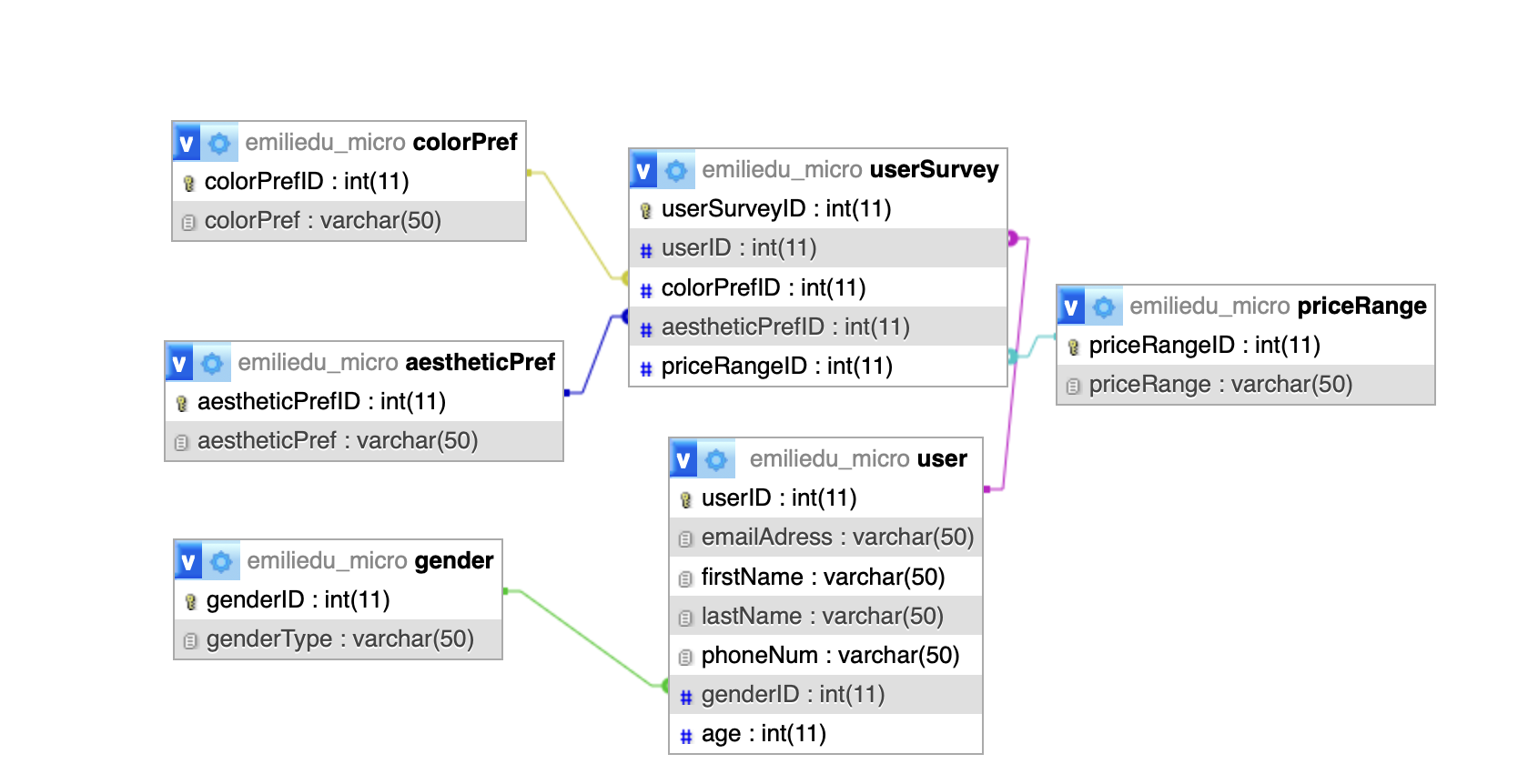Image resolution: width=1538 pixels, height=784 pixels.
Task: Click the priceRangeID column in userSurvey
Action: coord(776,367)
